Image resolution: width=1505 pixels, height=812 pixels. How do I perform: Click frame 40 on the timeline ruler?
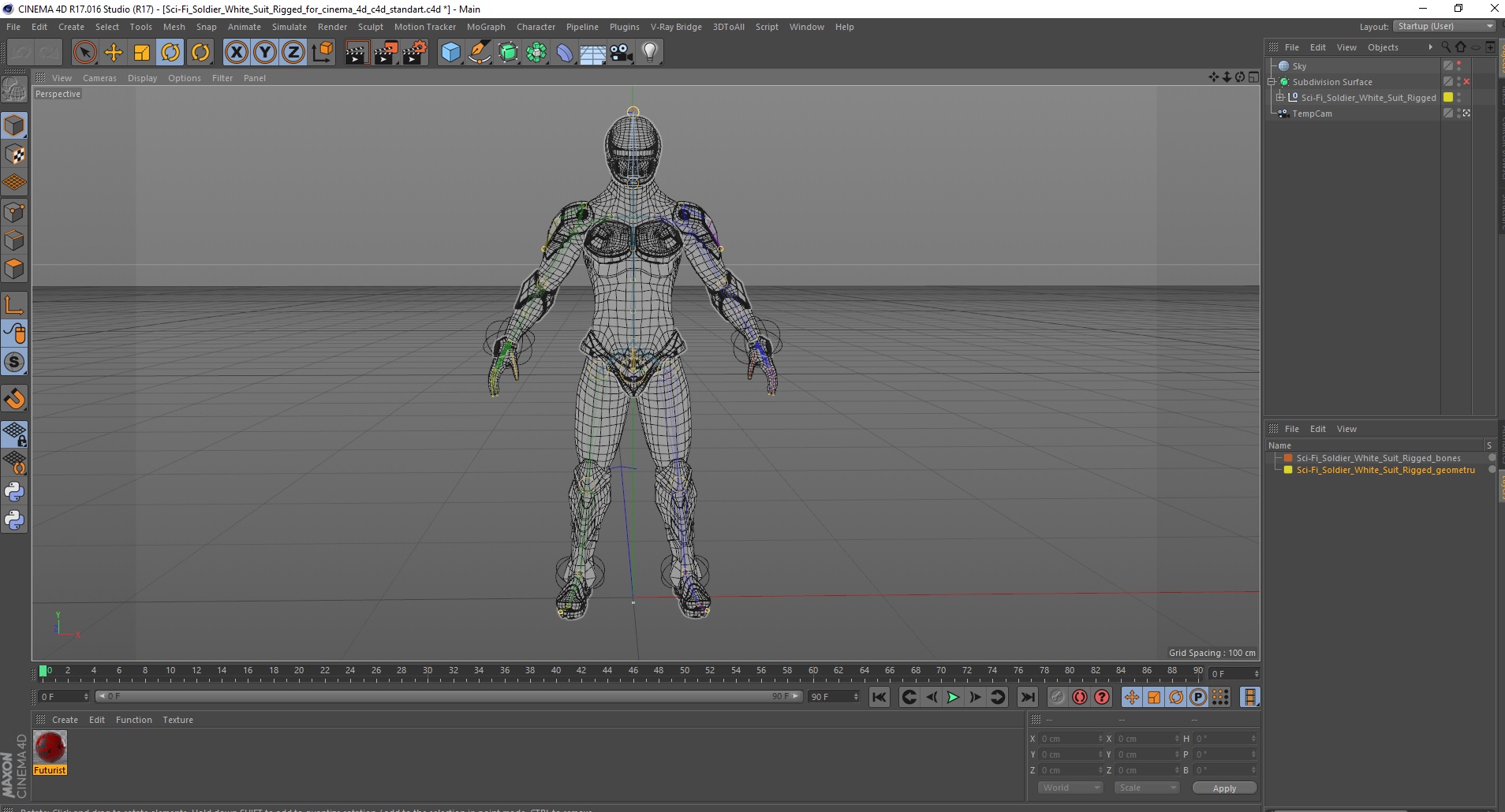coord(555,671)
